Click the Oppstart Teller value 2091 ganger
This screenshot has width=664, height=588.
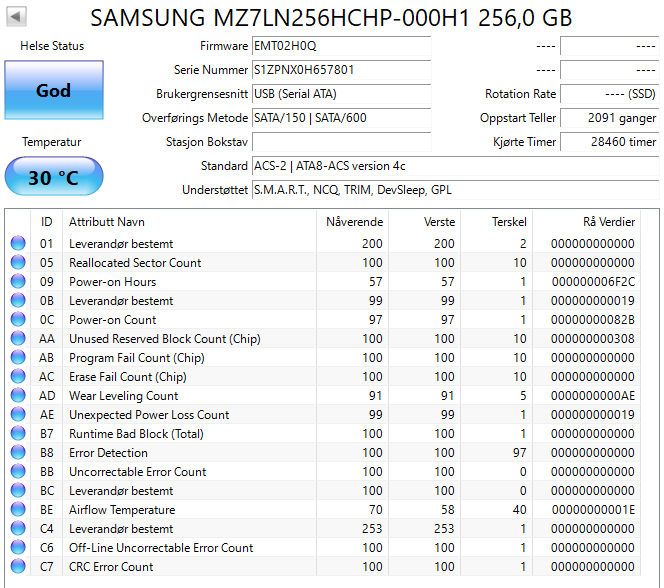[610, 118]
